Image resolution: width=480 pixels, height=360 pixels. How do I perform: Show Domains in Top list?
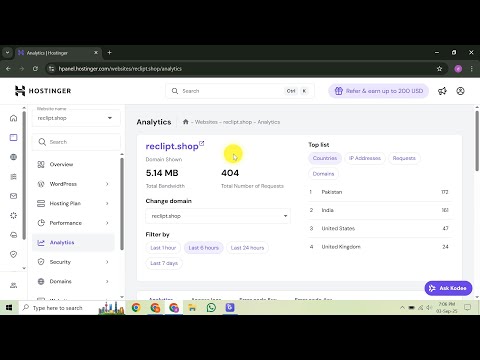tap(323, 174)
